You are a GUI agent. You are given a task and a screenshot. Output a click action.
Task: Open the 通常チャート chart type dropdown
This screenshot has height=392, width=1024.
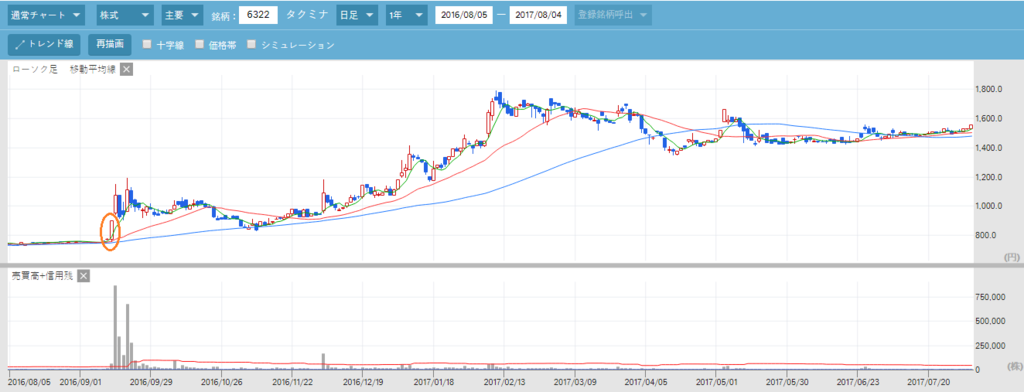click(46, 14)
